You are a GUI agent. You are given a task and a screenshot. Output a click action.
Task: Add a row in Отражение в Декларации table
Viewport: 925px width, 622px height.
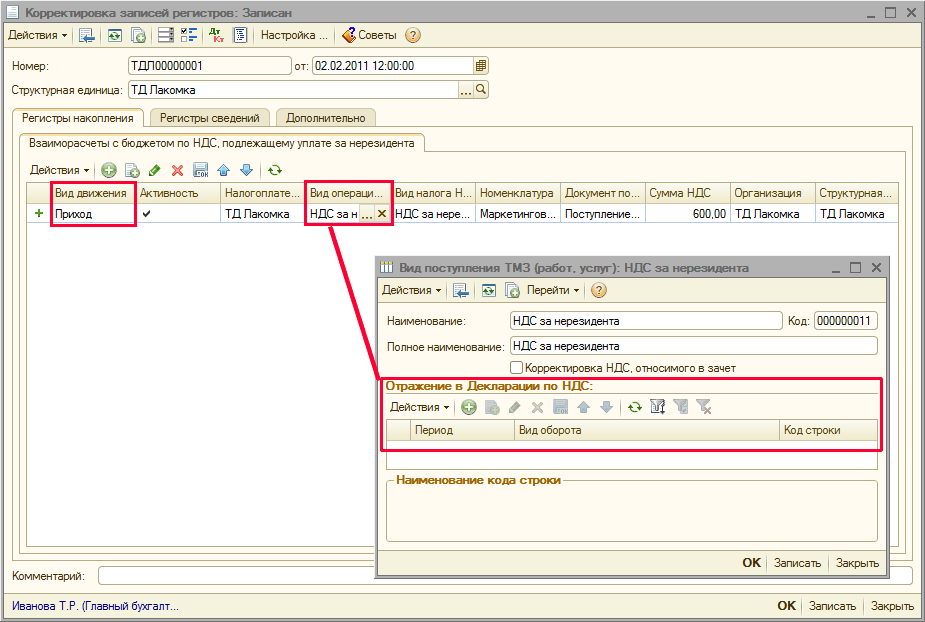[468, 407]
